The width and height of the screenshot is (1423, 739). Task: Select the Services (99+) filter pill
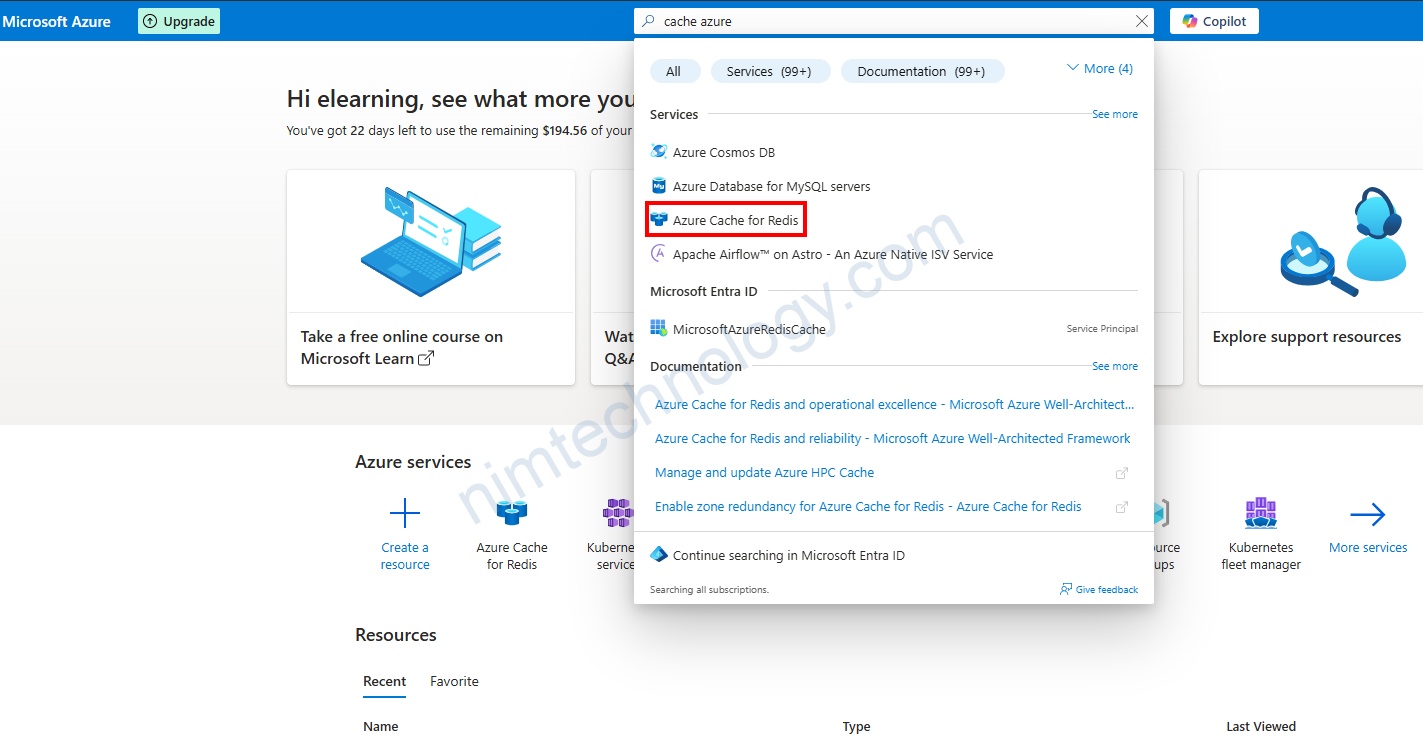(768, 71)
